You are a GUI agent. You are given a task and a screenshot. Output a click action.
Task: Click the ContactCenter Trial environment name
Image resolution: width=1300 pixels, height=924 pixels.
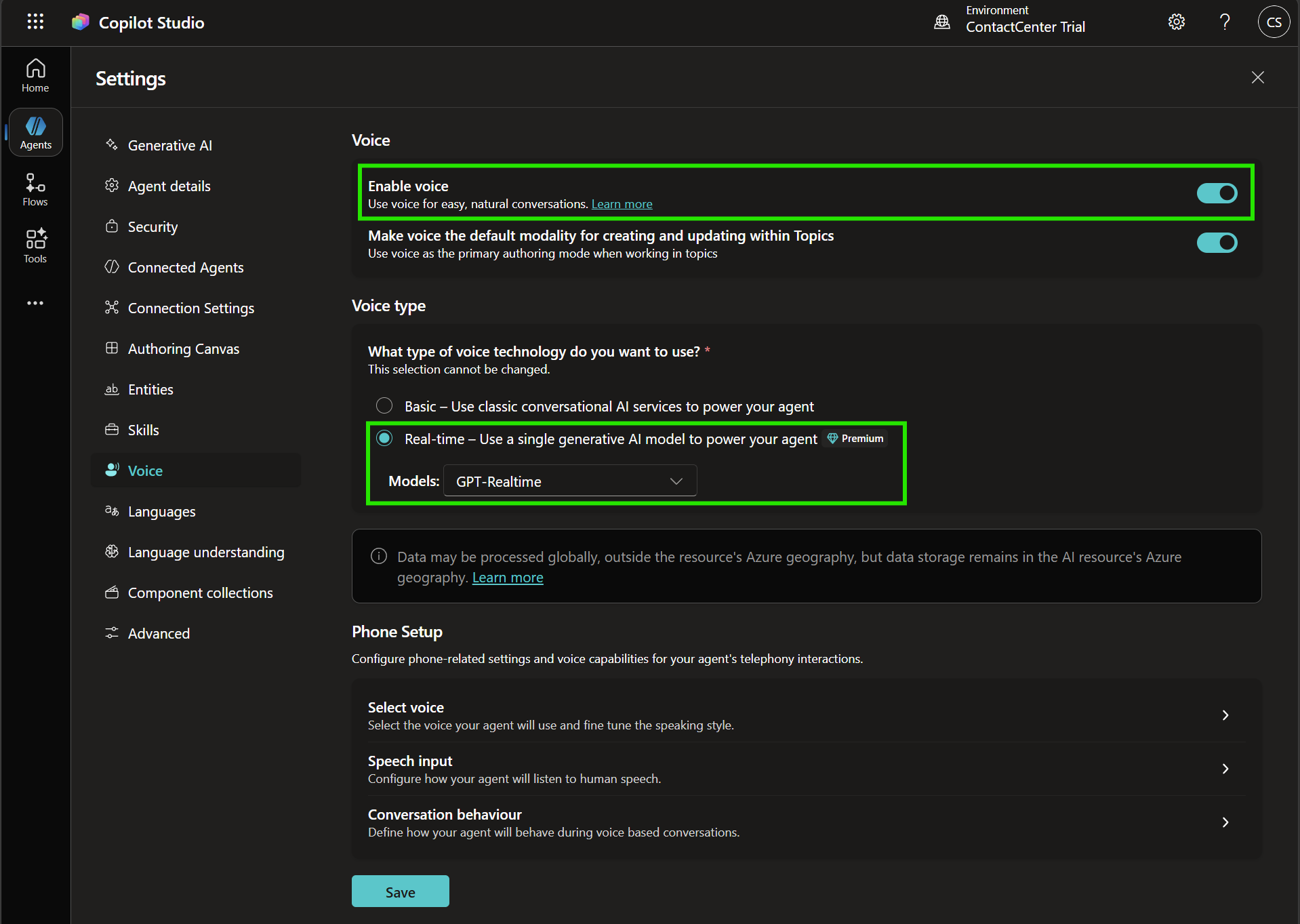coord(1025,27)
